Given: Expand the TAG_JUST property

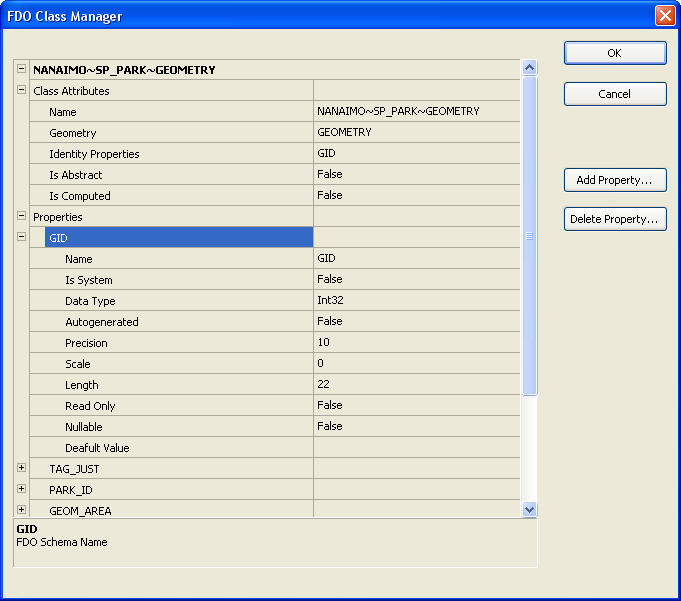Looking at the screenshot, I should [x=21, y=468].
